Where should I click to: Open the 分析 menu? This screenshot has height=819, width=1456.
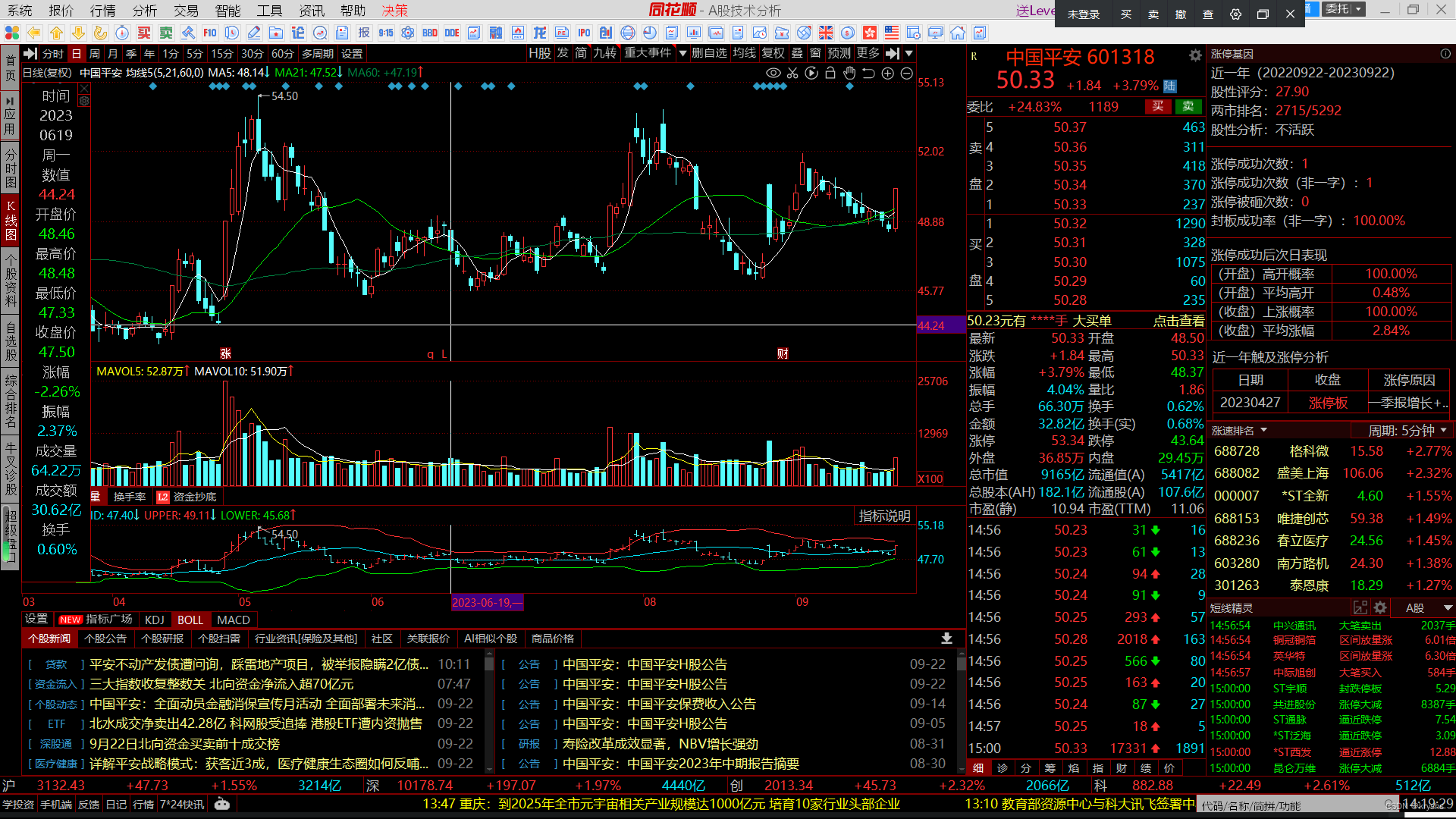coord(144,10)
